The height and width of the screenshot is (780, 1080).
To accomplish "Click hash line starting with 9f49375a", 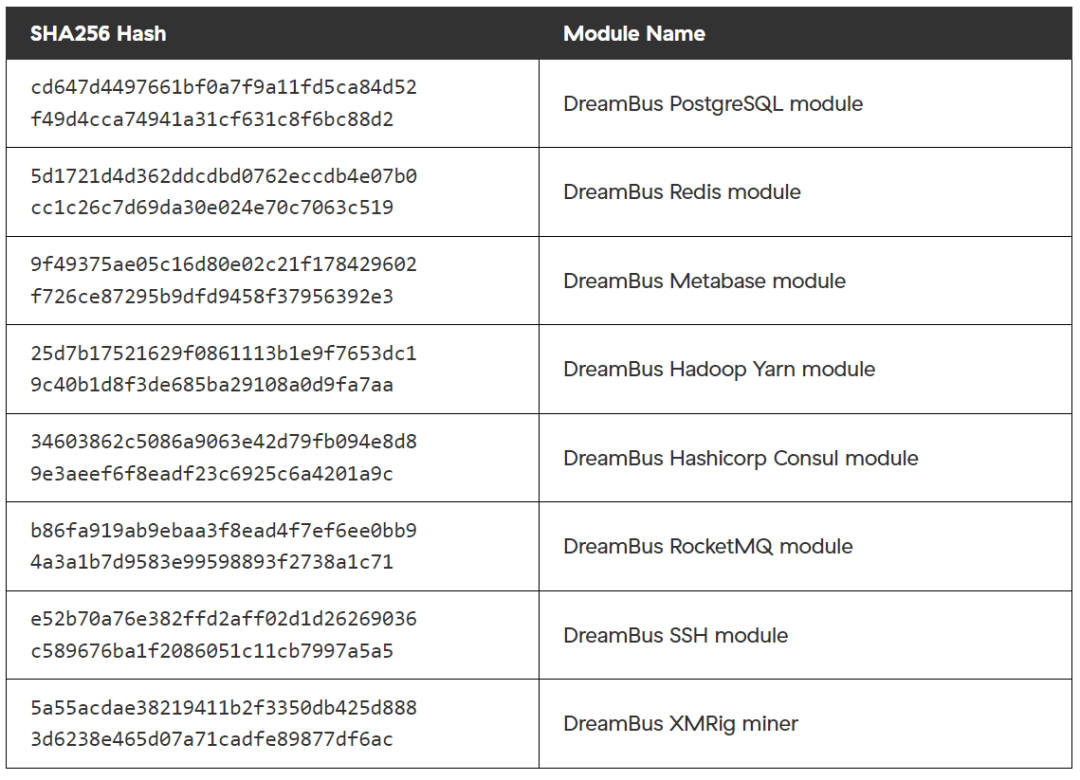I will click(x=224, y=264).
